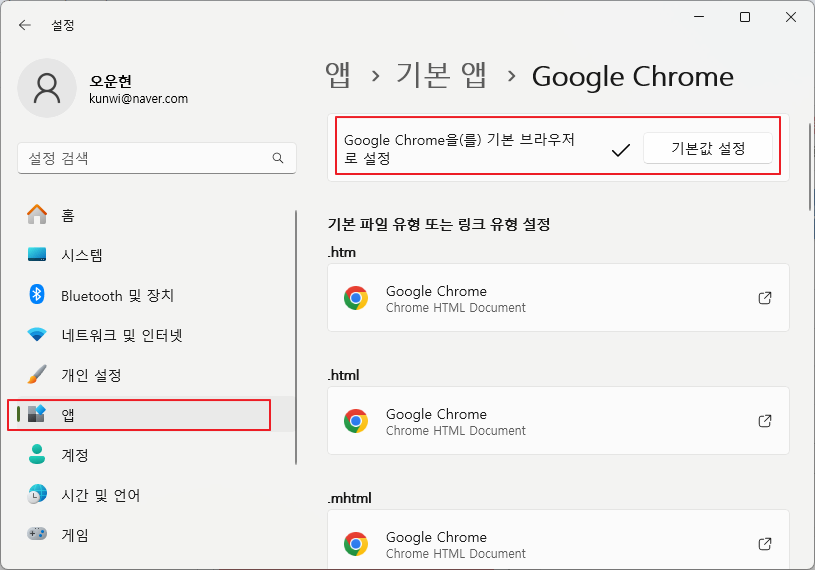Click the 오운현 account name
815x570 pixels.
point(111,81)
